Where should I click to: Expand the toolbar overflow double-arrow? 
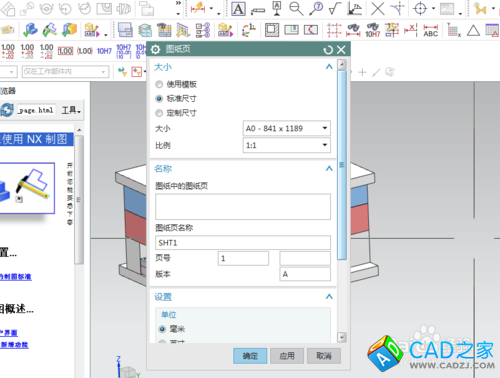pyautogui.click(x=178, y=3)
